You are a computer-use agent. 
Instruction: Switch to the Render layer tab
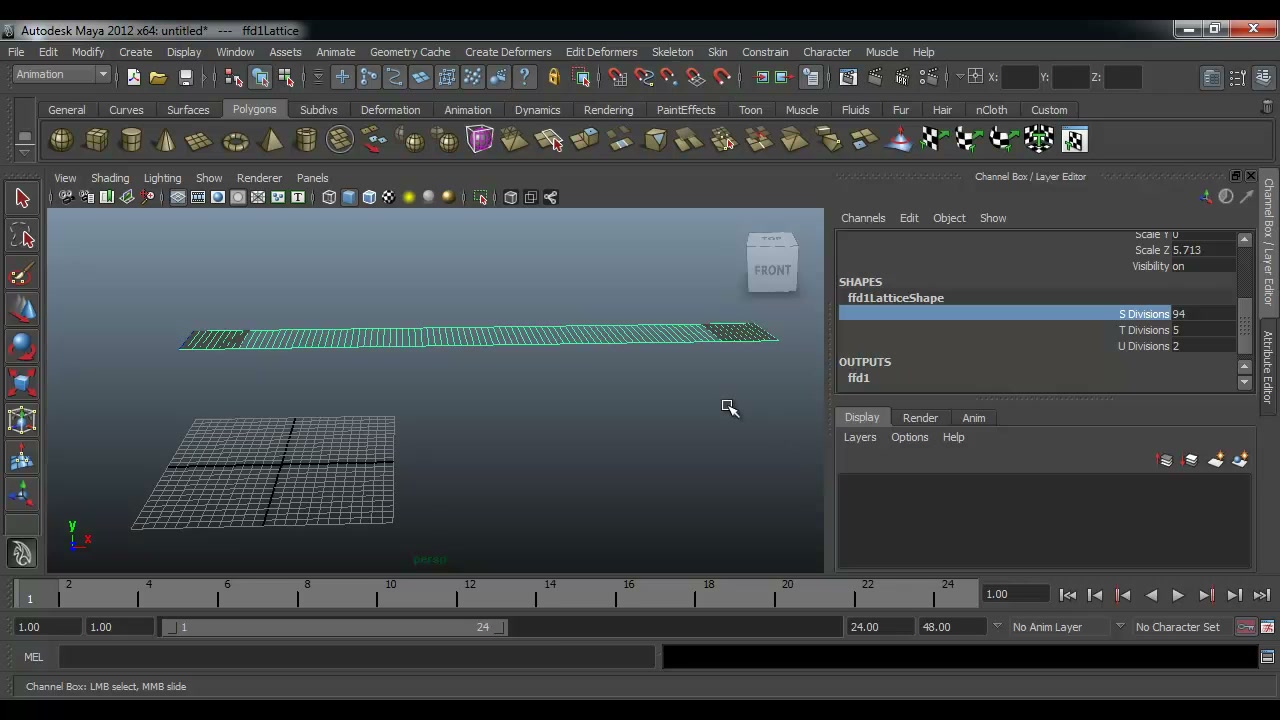(x=920, y=418)
